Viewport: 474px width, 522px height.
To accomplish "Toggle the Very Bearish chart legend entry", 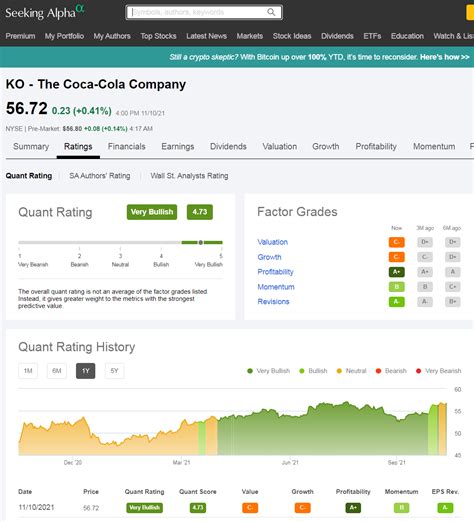I will 439,371.
